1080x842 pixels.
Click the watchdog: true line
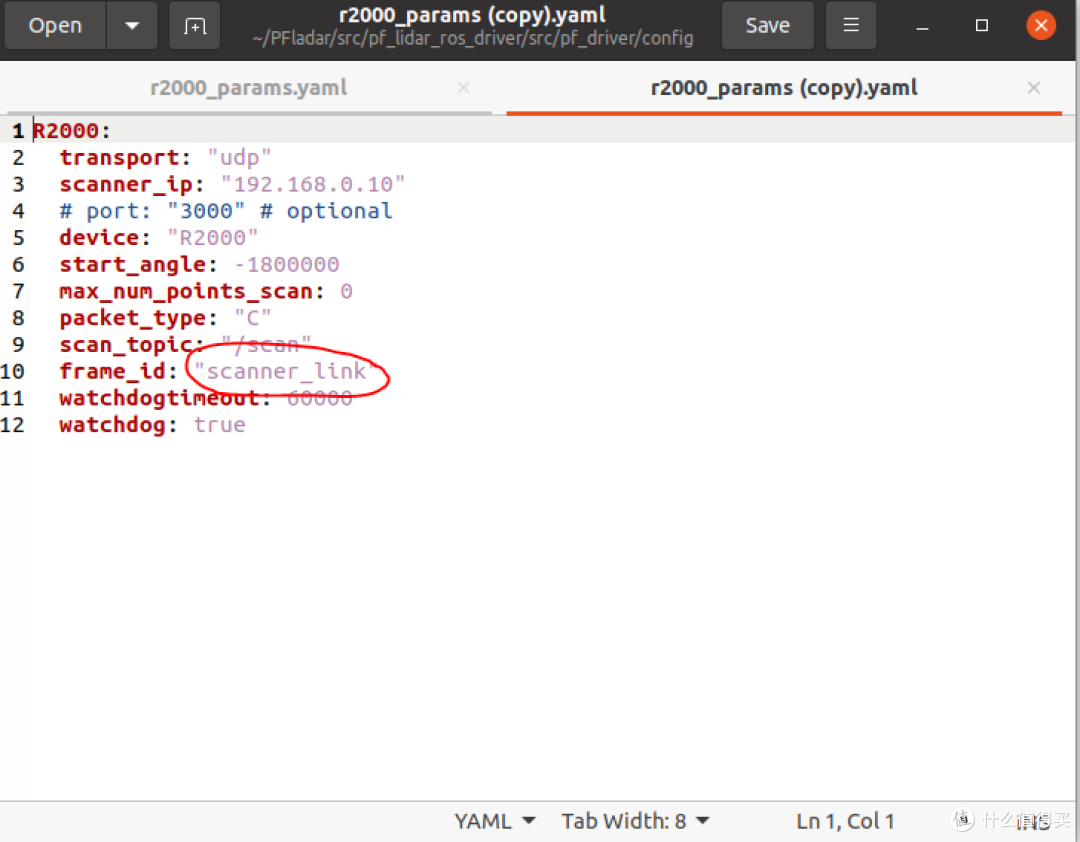coord(152,425)
